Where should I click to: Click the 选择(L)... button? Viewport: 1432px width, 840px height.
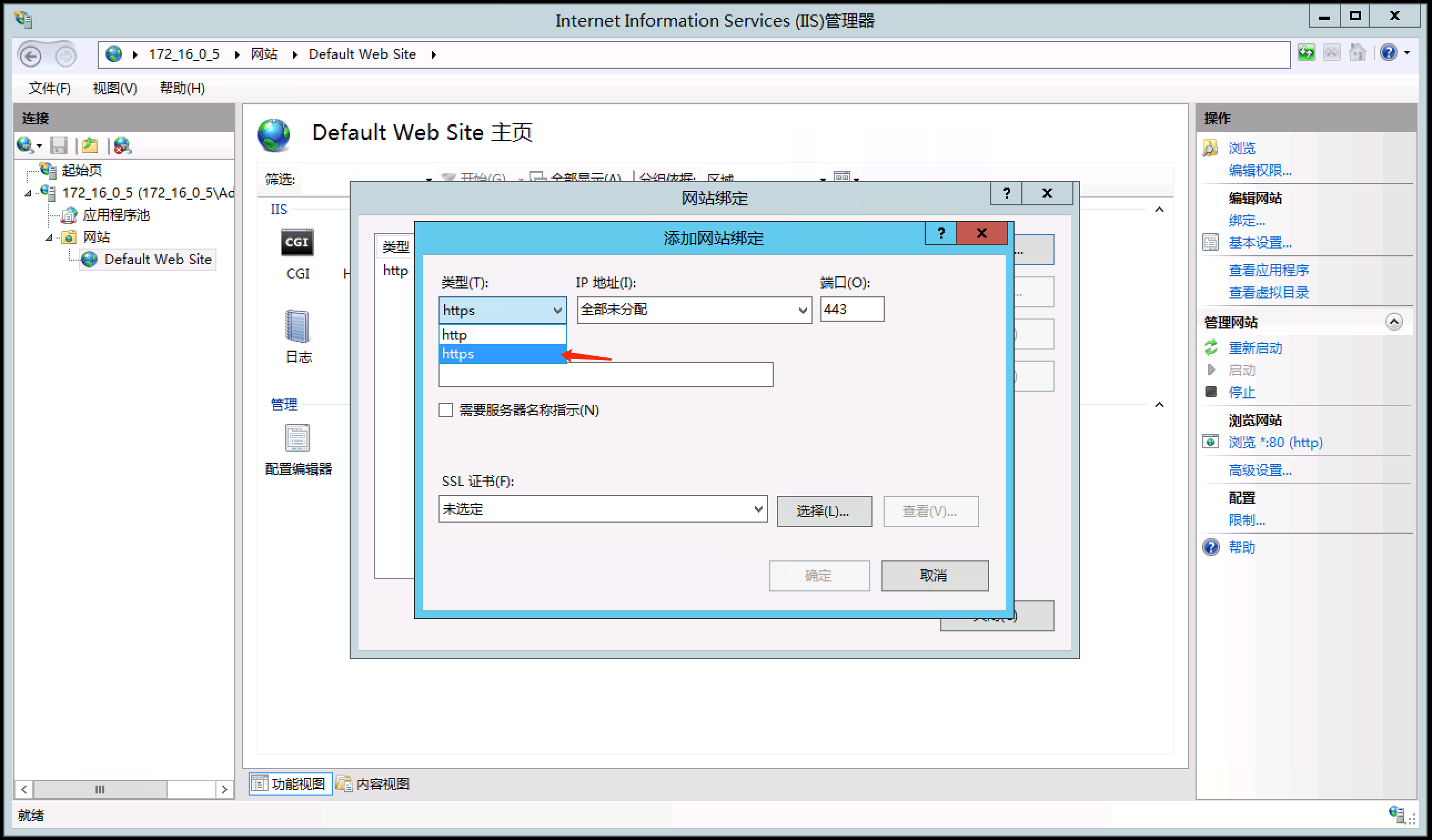(x=824, y=511)
